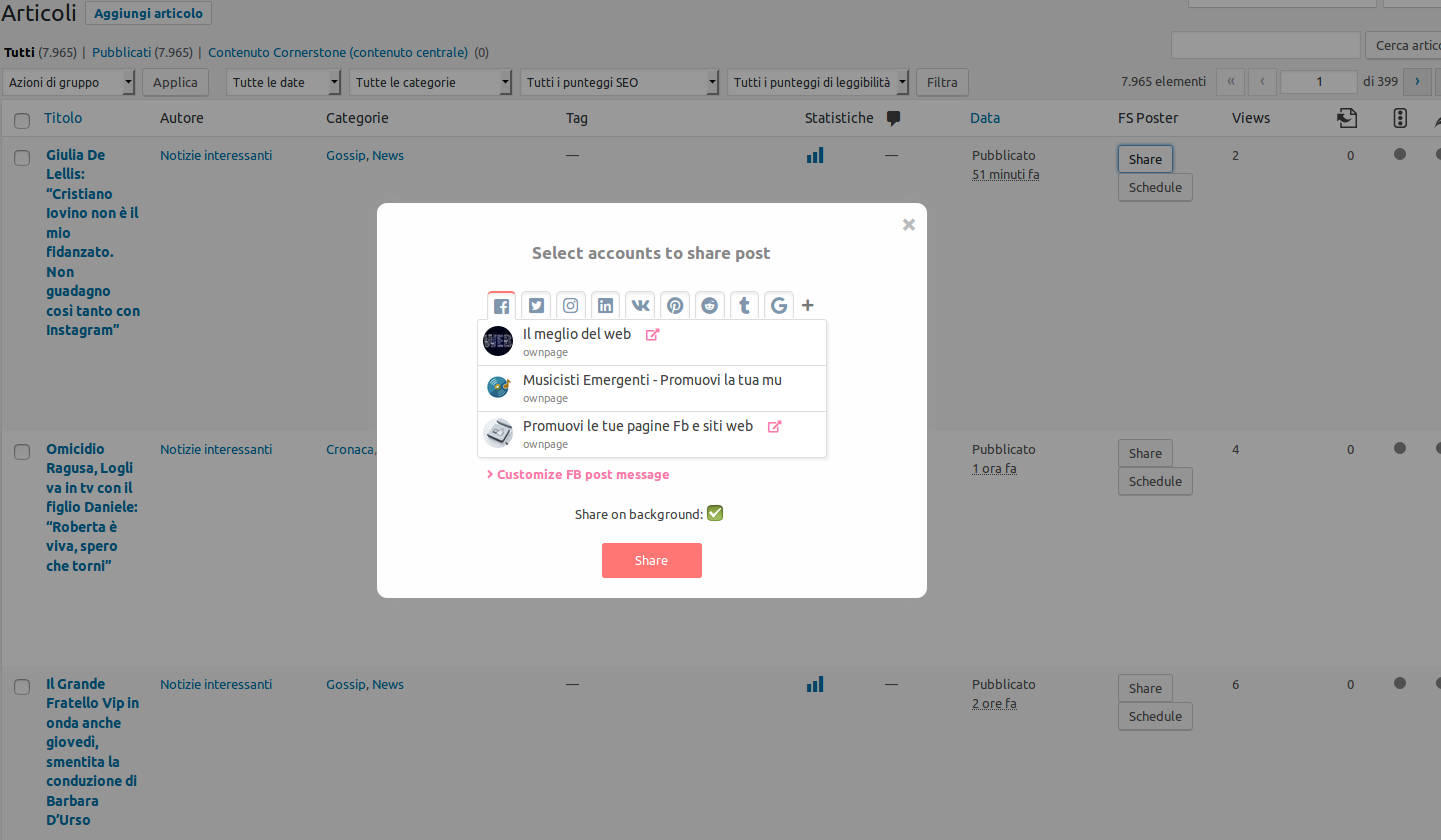Open Tutte le date dropdown
The image size is (1441, 840).
(284, 82)
